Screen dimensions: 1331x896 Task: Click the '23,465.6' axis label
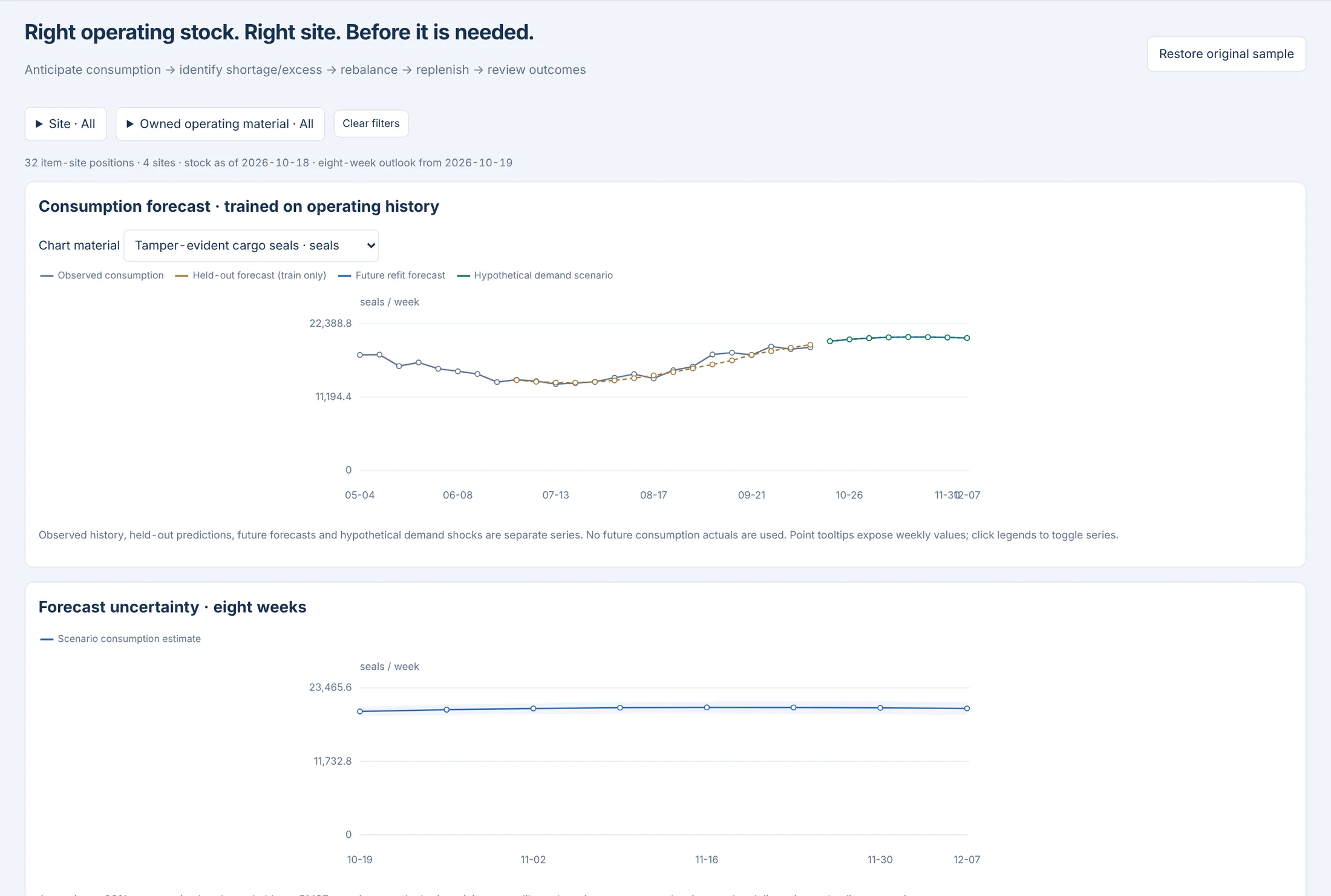tap(330, 687)
